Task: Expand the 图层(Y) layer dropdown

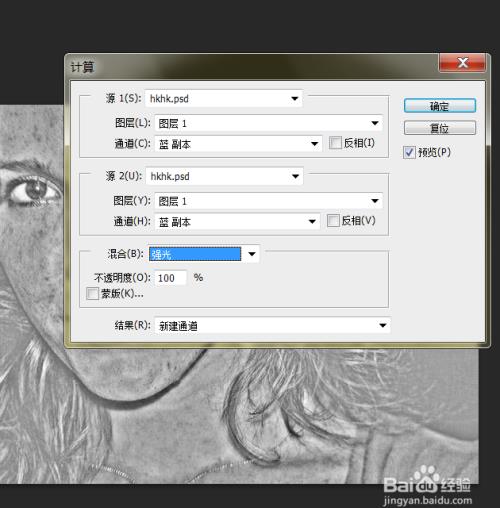Action: pos(268,201)
